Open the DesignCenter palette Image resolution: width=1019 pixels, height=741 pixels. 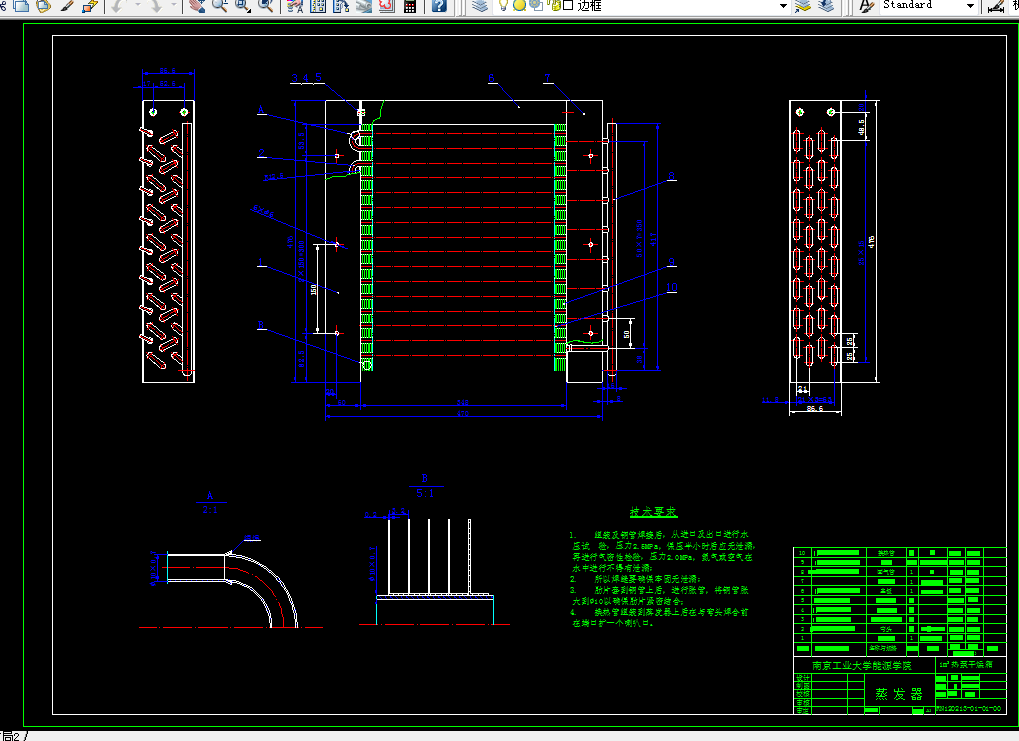tap(318, 6)
